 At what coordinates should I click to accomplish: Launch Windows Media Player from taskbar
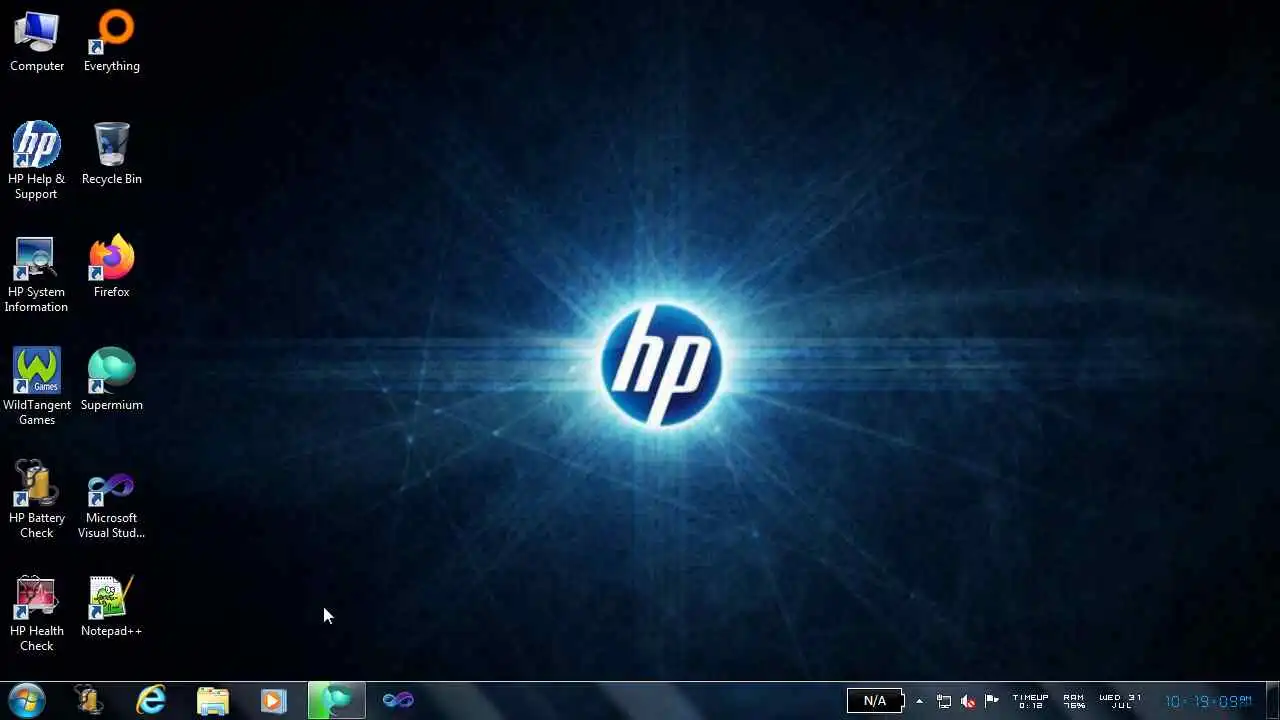coord(273,700)
